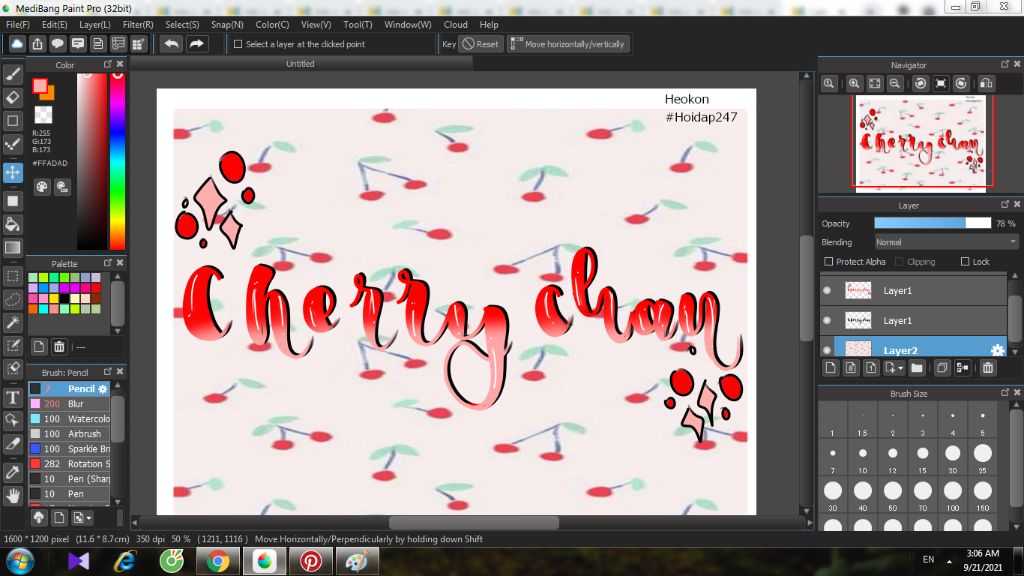
Task: Click the Reset button
Action: pos(481,44)
